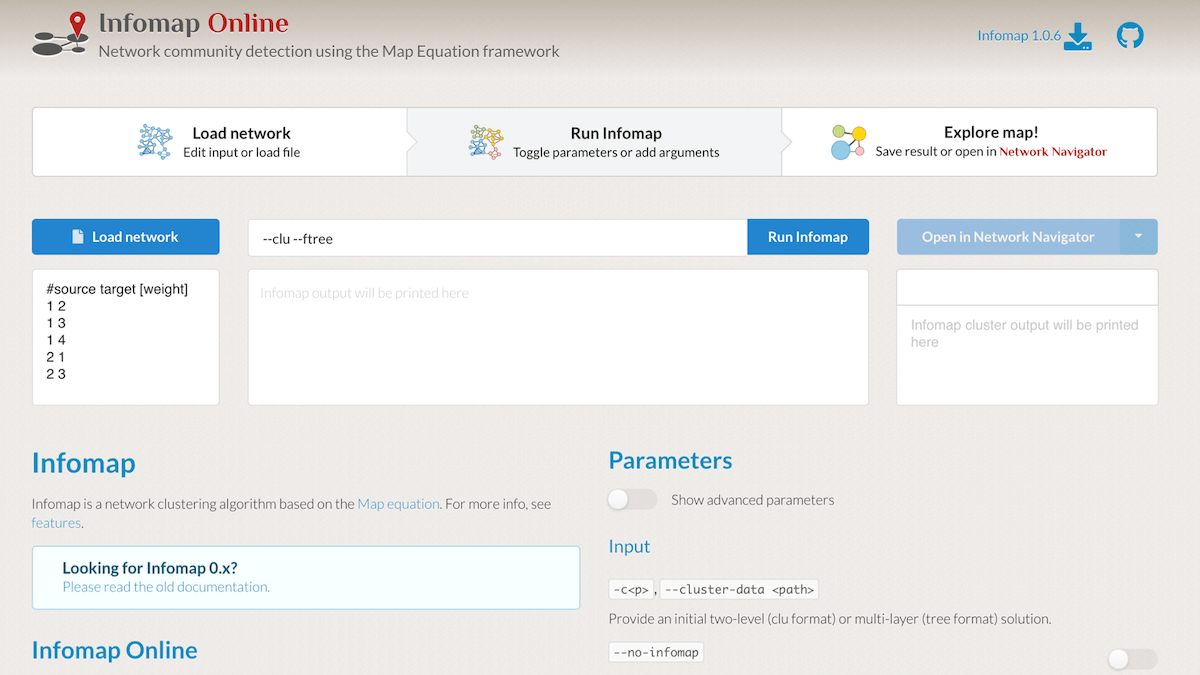Toggle the --no-infomap switch
Viewport: 1200px width, 675px height.
click(x=1132, y=659)
